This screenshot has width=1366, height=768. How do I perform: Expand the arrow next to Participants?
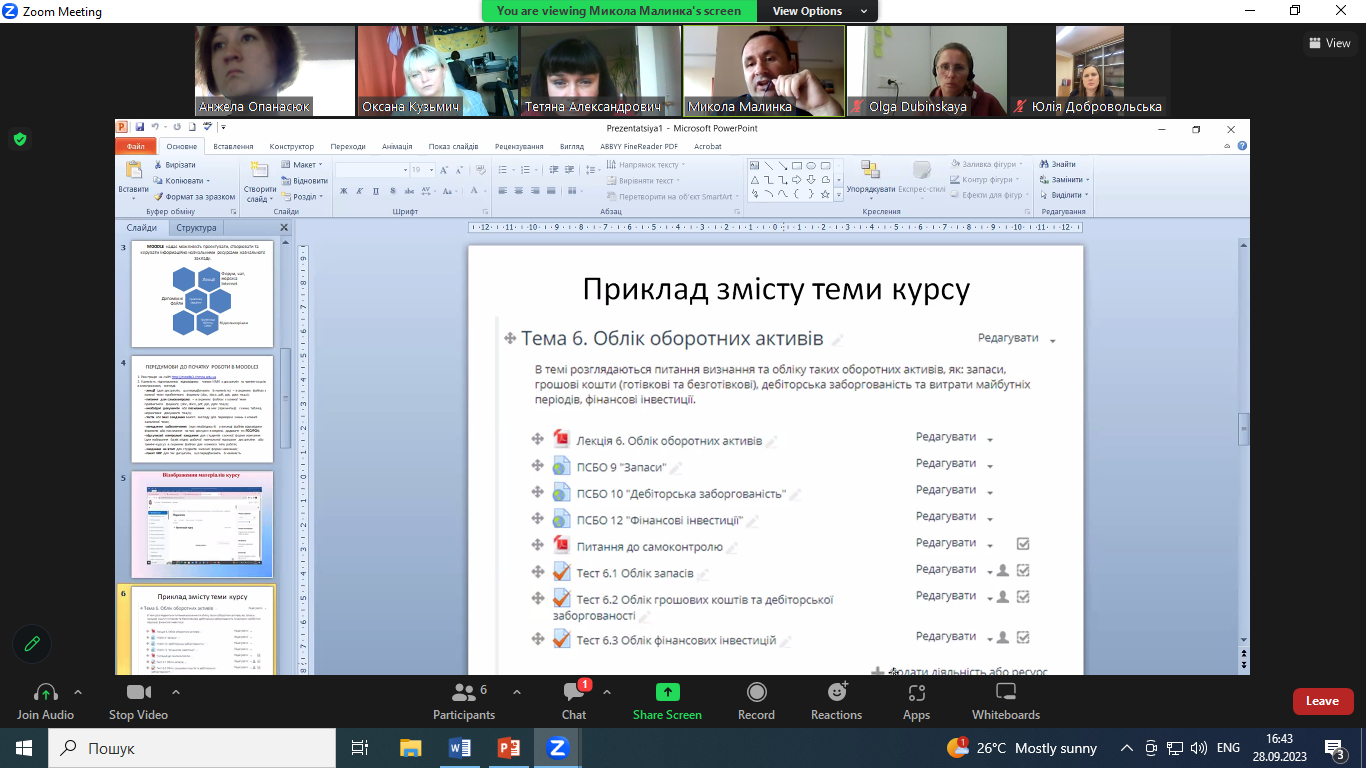[x=517, y=692]
